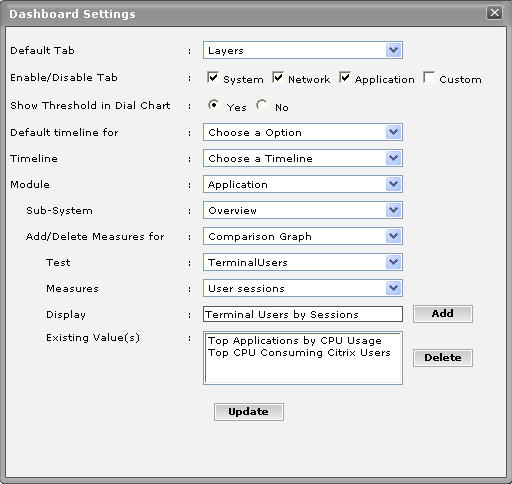Select Top CPU Consuming Citrix Users entry
Viewport: 512px width, 484px height.
click(x=299, y=353)
